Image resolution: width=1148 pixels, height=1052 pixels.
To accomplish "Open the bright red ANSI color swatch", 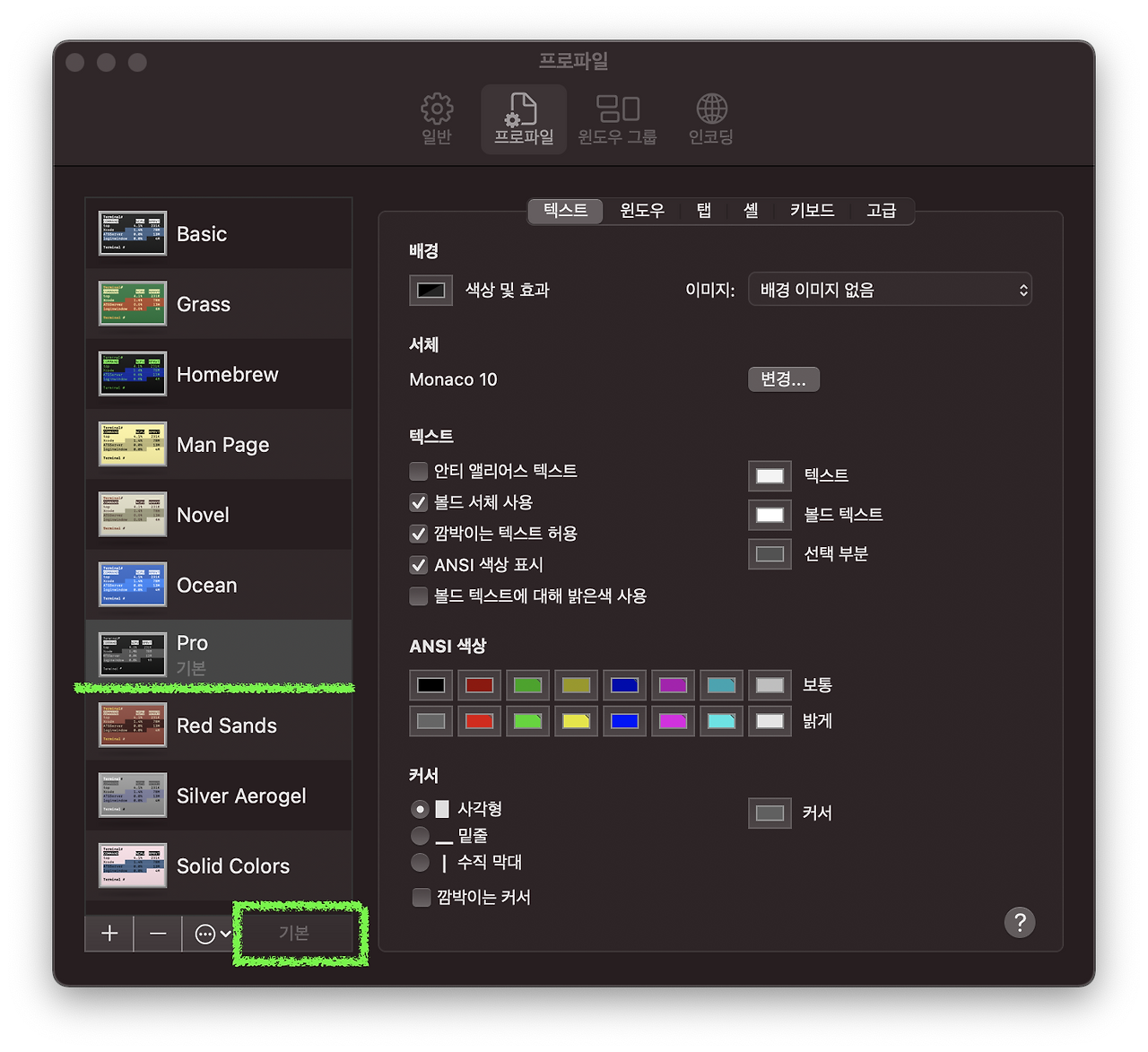I will tap(479, 720).
